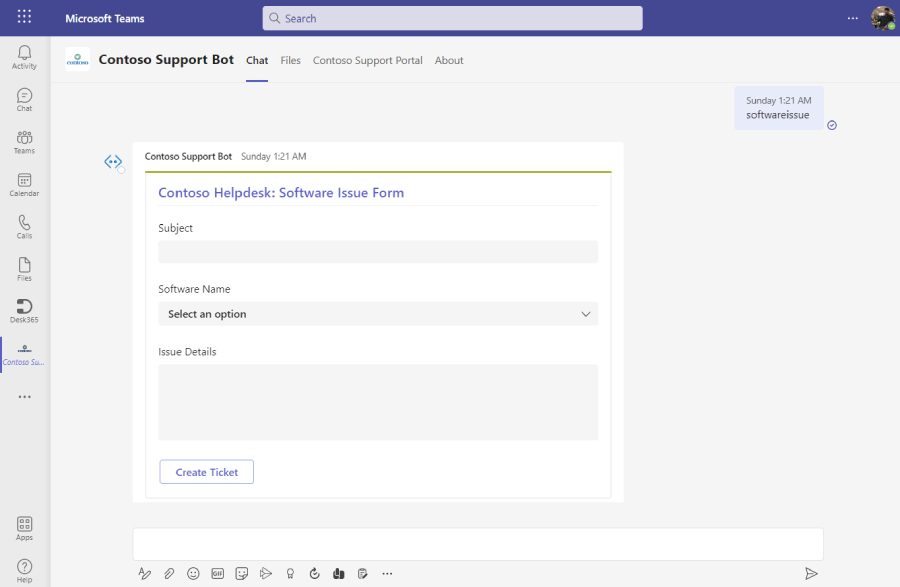
Task: Open Teams in the left sidebar
Action: pyautogui.click(x=24, y=142)
